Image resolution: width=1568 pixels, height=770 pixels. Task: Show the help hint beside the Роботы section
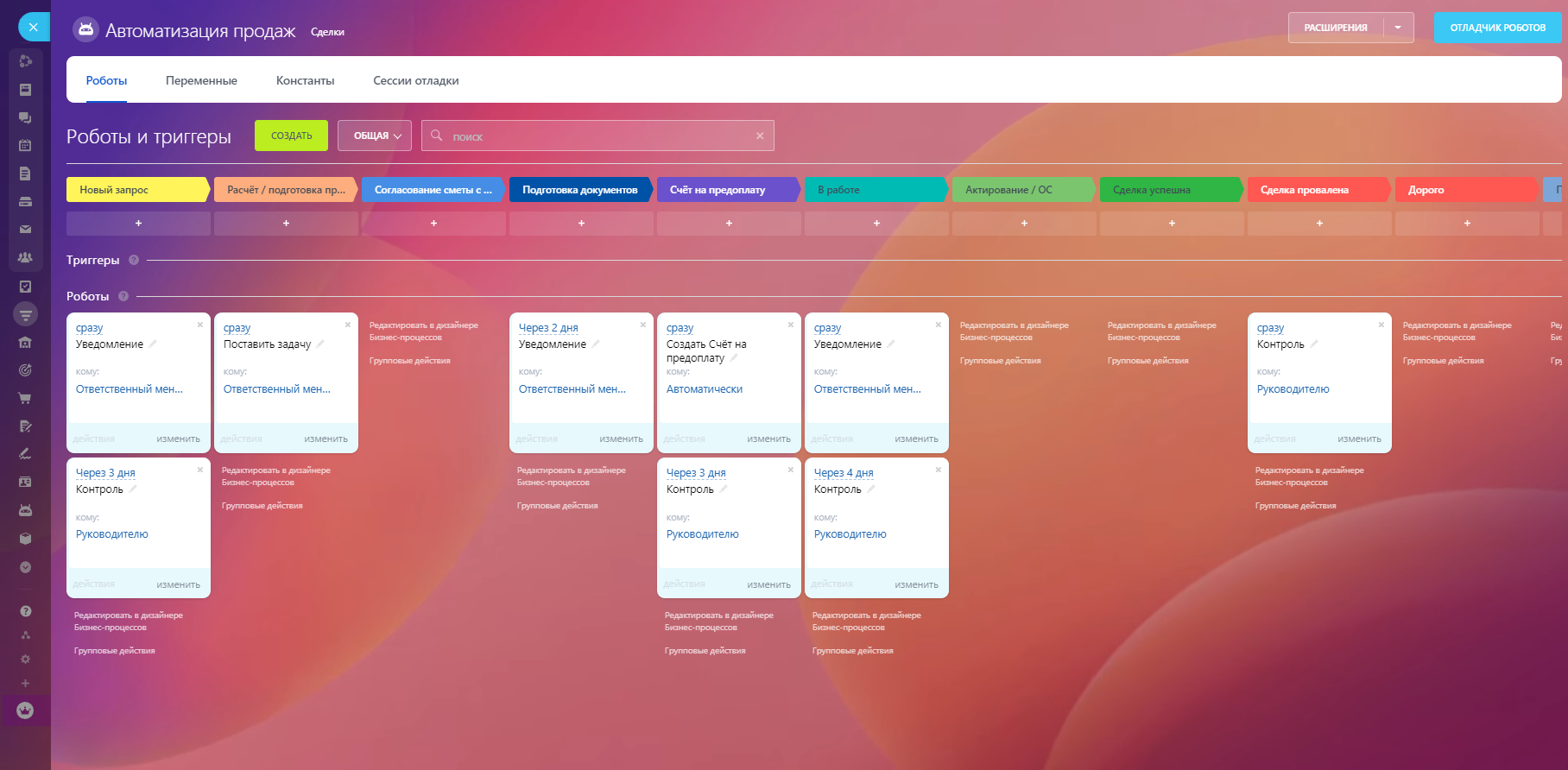click(123, 296)
